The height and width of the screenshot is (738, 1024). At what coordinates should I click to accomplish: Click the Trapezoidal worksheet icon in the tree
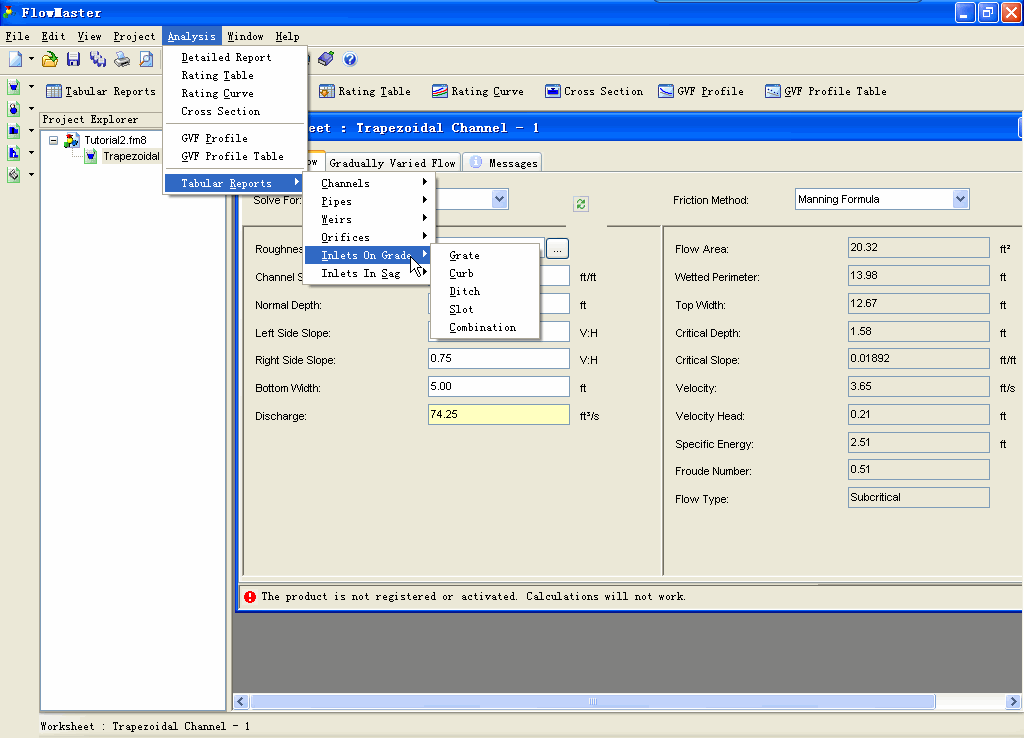point(91,157)
